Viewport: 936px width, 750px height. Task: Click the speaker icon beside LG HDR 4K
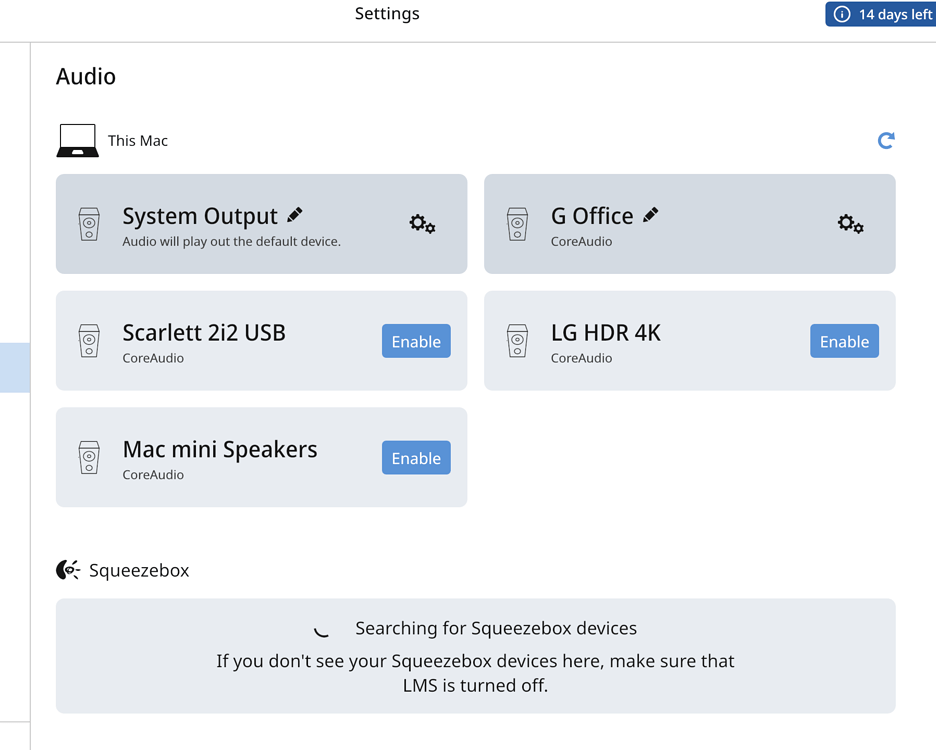point(517,340)
